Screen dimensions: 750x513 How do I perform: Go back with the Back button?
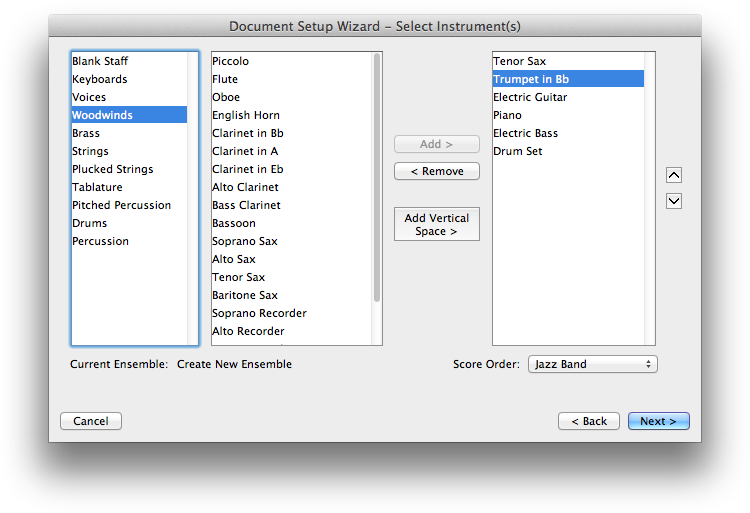[x=588, y=421]
